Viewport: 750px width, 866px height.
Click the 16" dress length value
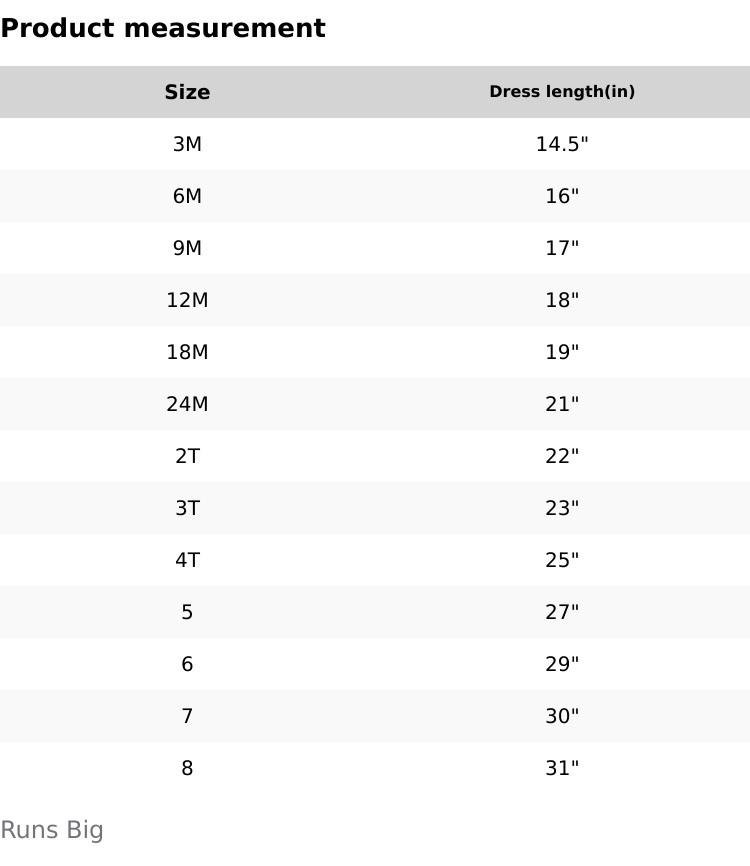click(x=562, y=196)
